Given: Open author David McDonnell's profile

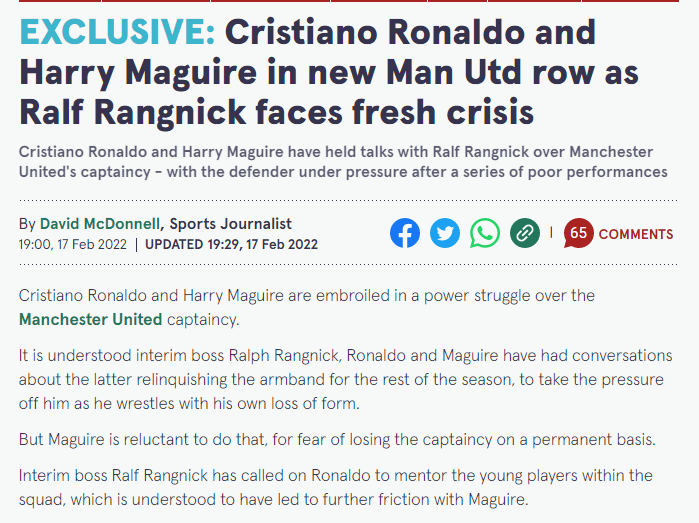Looking at the screenshot, I should 100,223.
